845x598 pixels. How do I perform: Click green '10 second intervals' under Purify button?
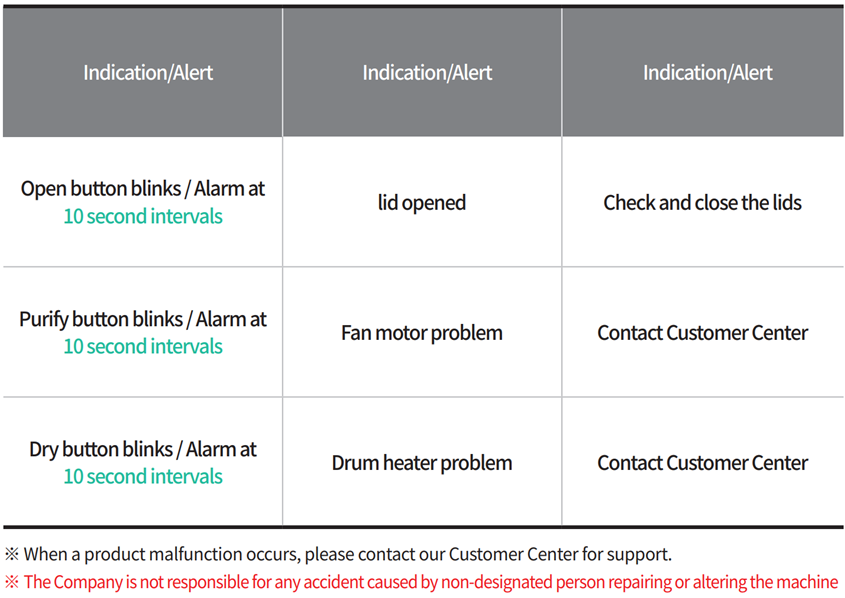pyautogui.click(x=143, y=346)
